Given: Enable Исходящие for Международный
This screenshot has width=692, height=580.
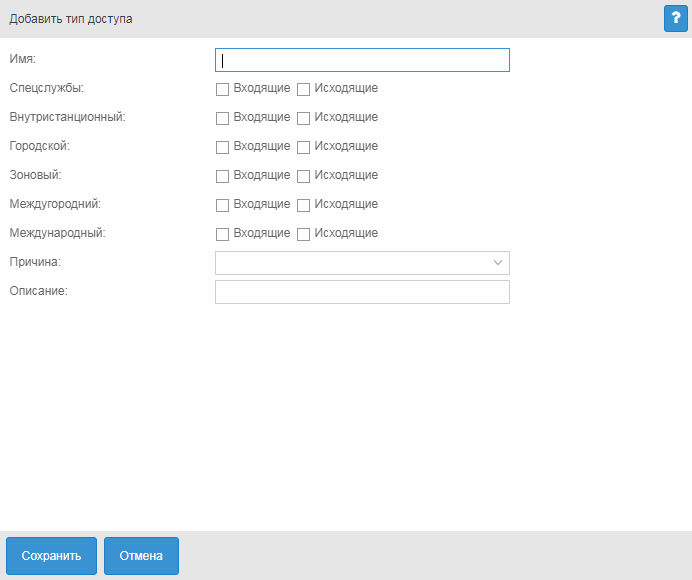Looking at the screenshot, I should [x=304, y=234].
